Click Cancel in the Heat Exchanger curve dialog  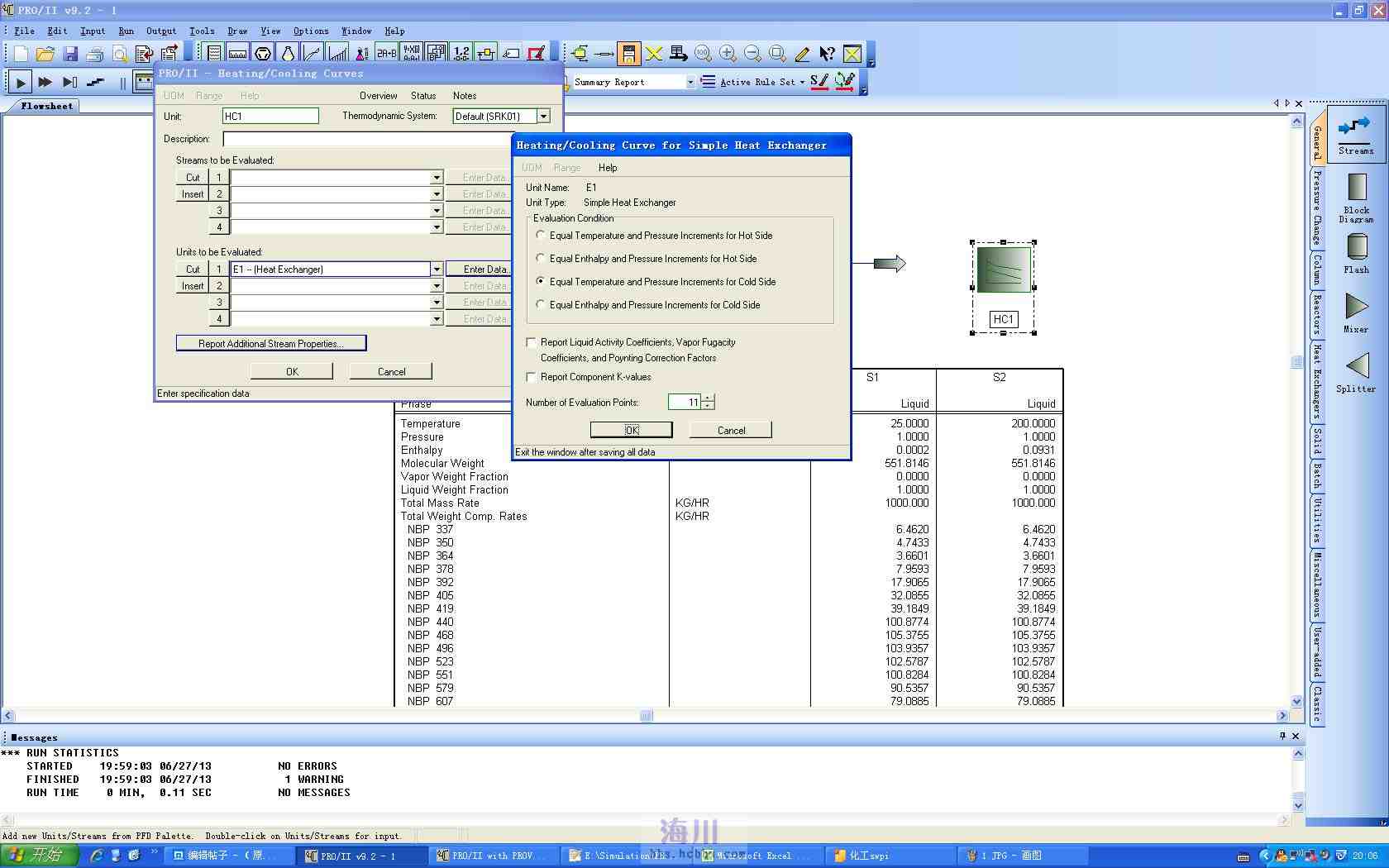pos(731,430)
